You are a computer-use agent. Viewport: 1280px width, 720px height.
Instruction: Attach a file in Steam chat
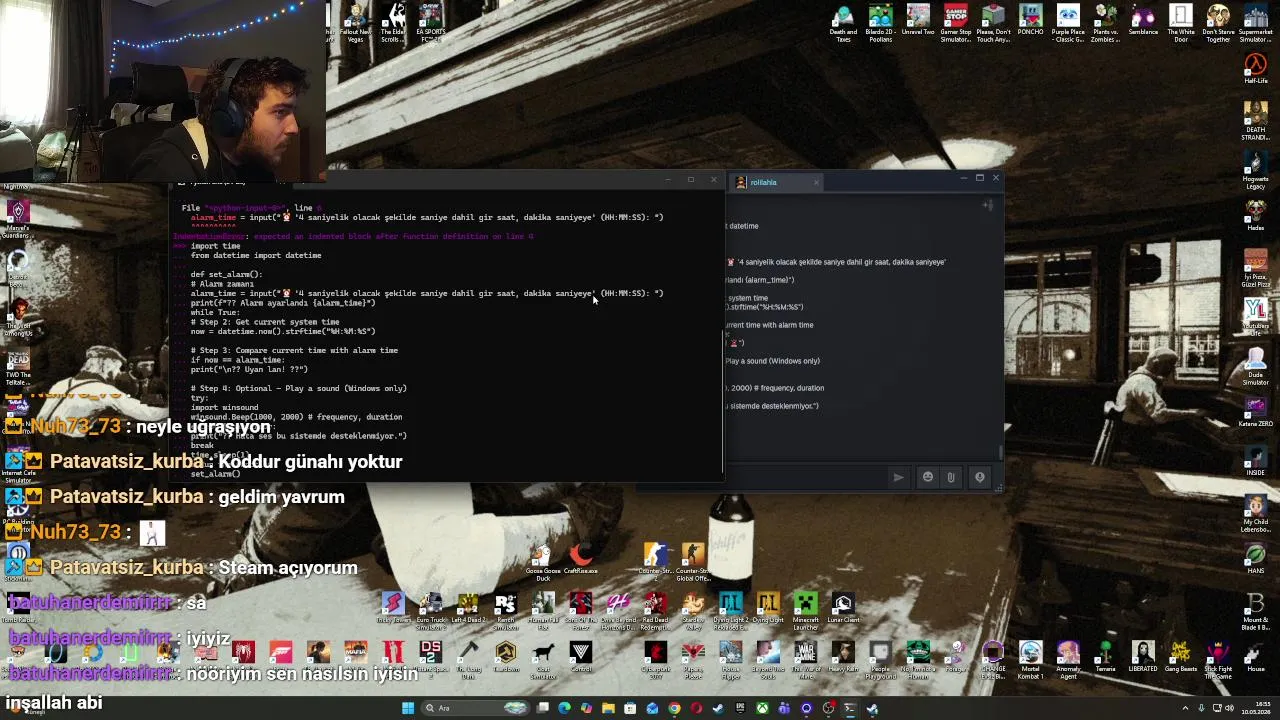tap(951, 477)
